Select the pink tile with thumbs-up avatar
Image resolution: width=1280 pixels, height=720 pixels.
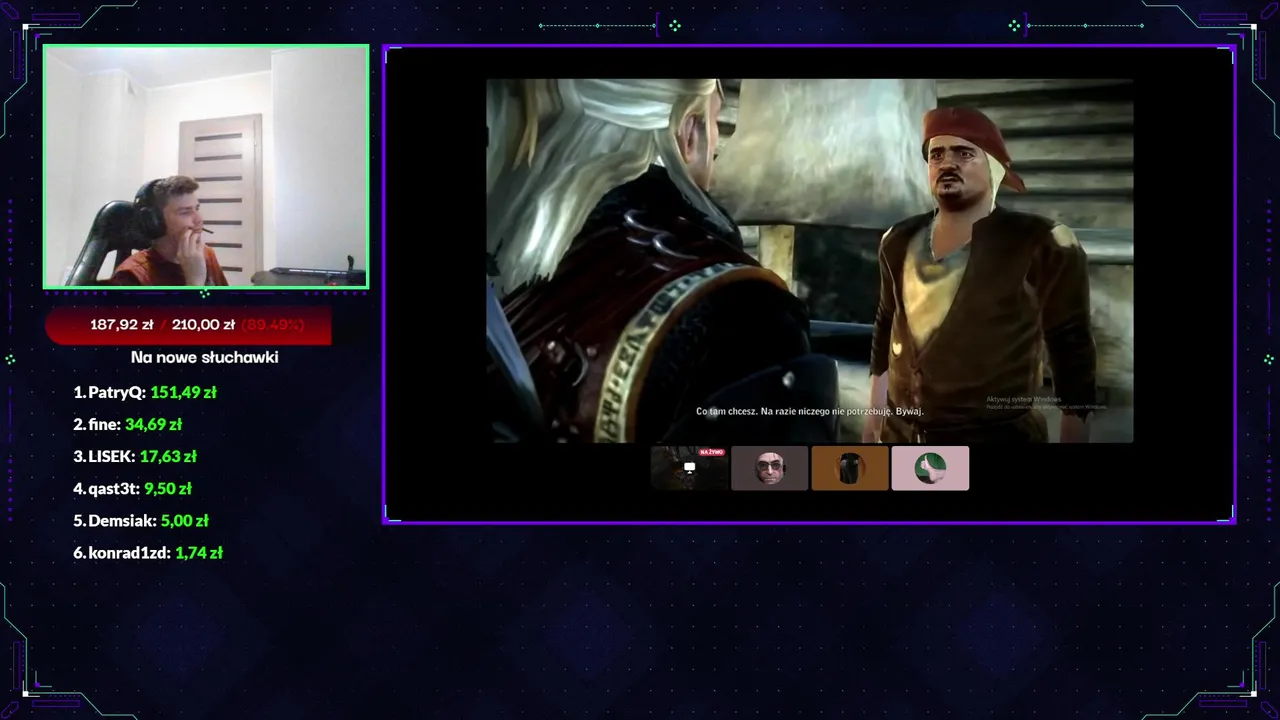930,468
